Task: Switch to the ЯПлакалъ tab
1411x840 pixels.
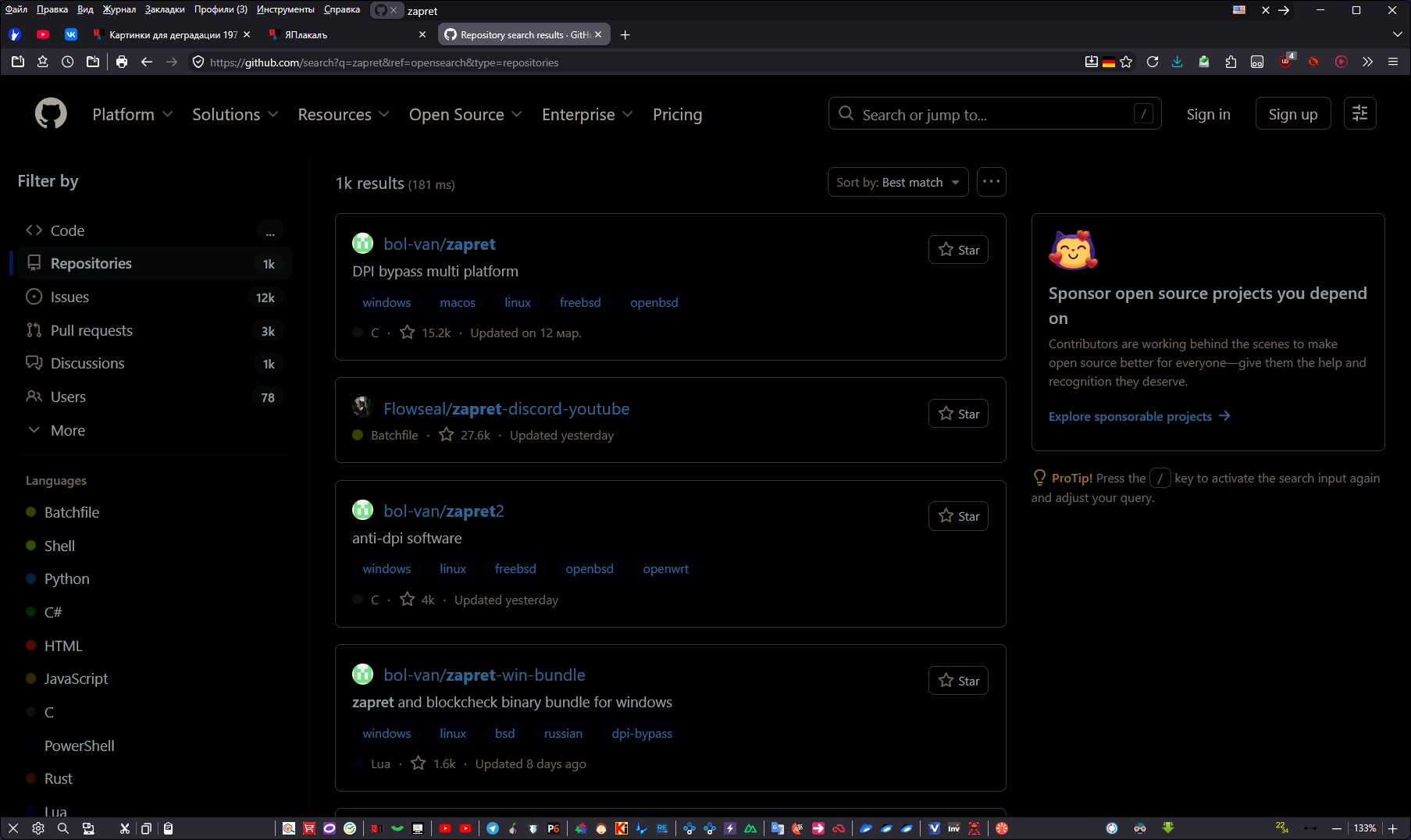Action: [347, 35]
